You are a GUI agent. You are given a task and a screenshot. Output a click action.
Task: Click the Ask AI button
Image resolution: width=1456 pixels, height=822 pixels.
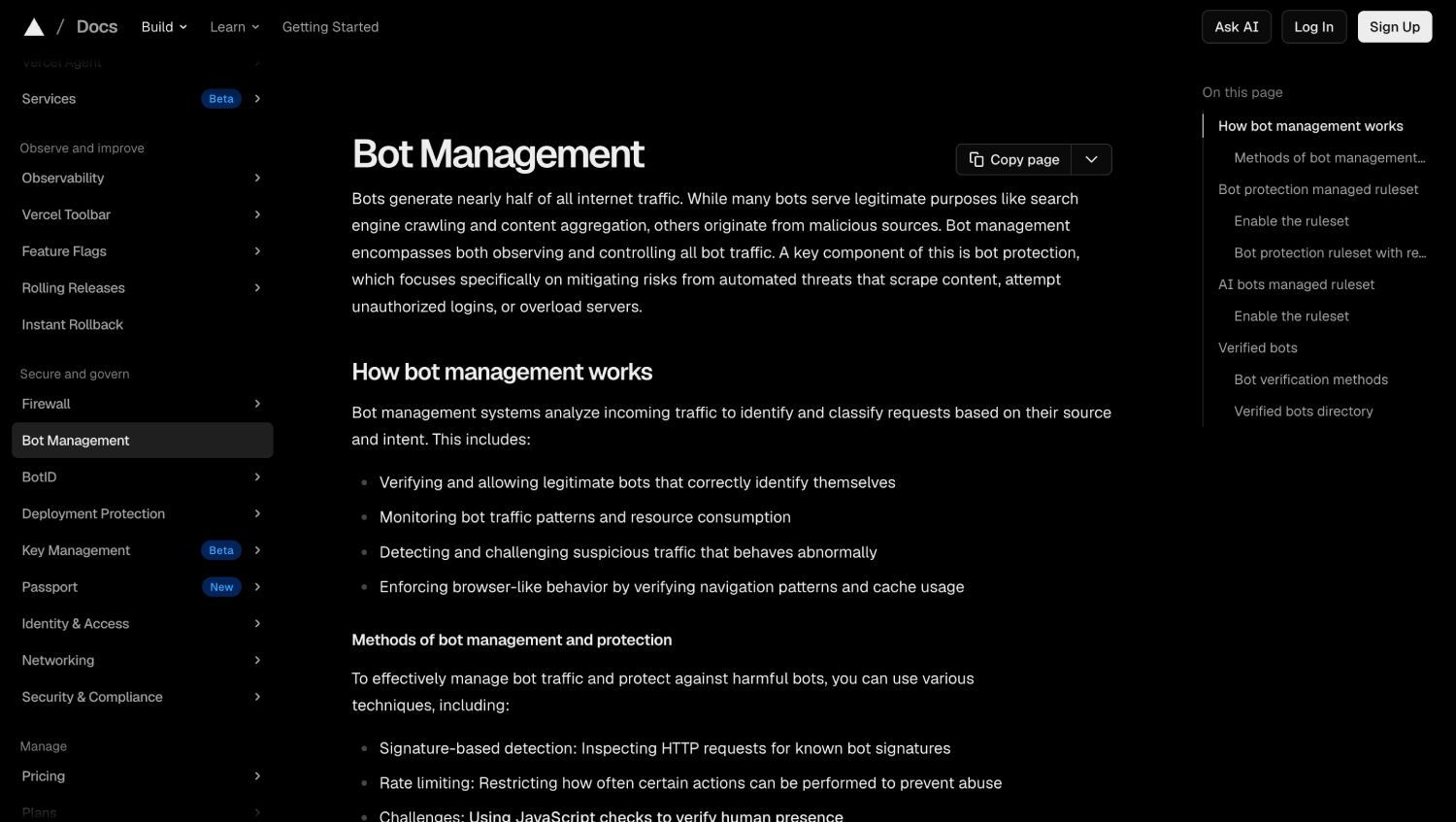[1237, 27]
